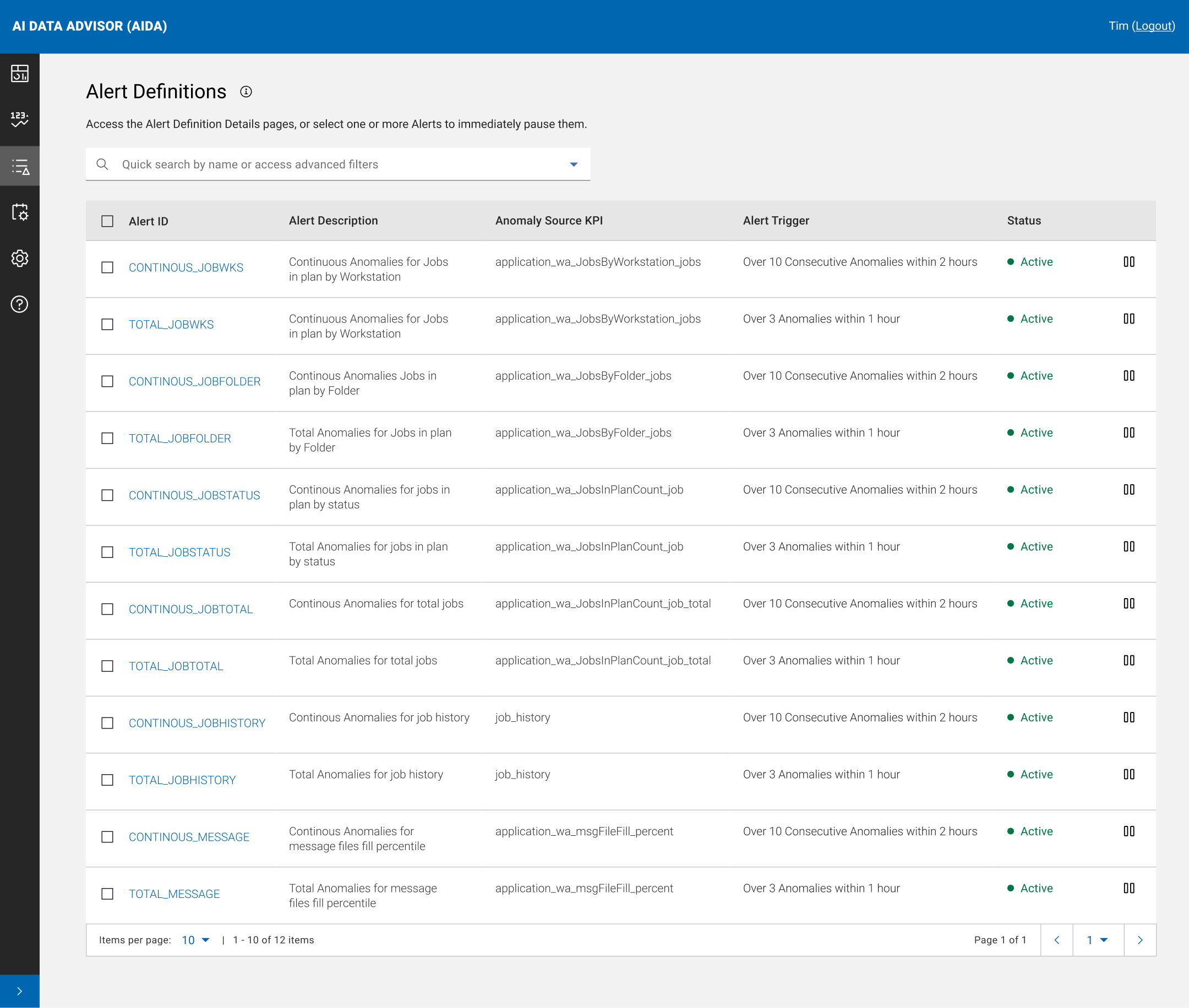1189x1008 pixels.
Task: Expand advanced filters dropdown arrow
Action: pos(574,165)
